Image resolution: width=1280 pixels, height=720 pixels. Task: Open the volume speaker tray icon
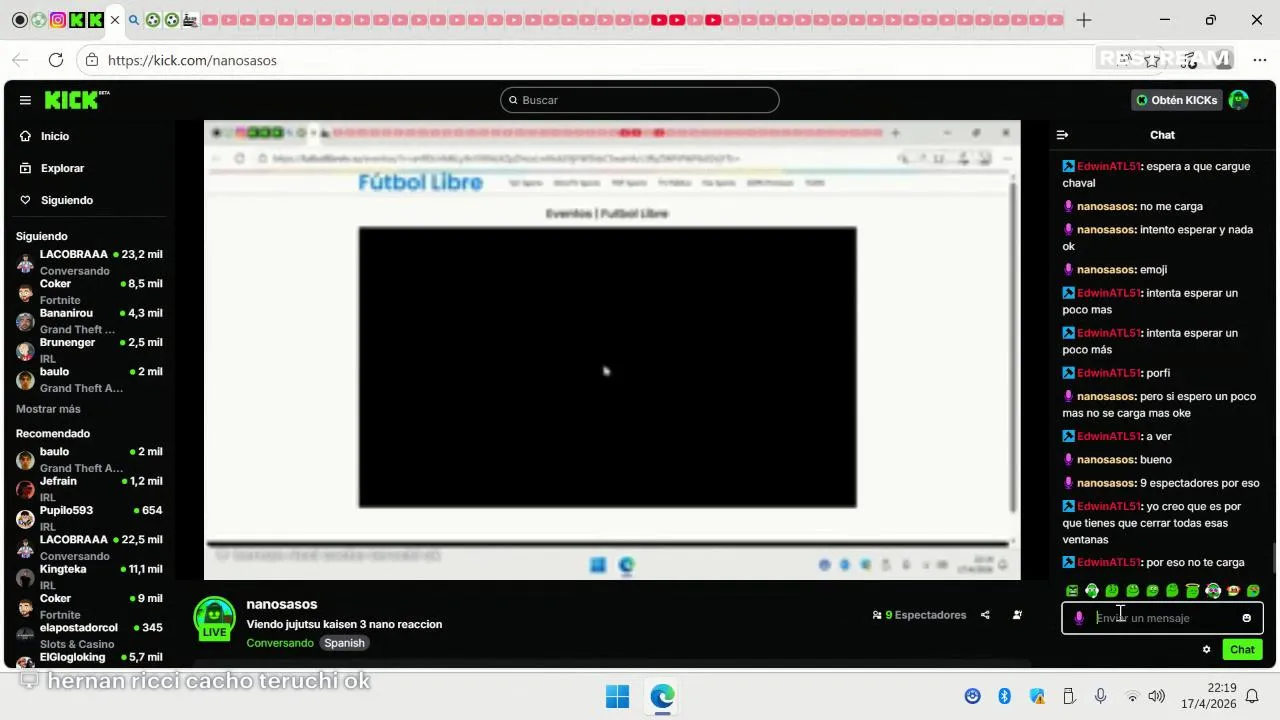point(1157,696)
